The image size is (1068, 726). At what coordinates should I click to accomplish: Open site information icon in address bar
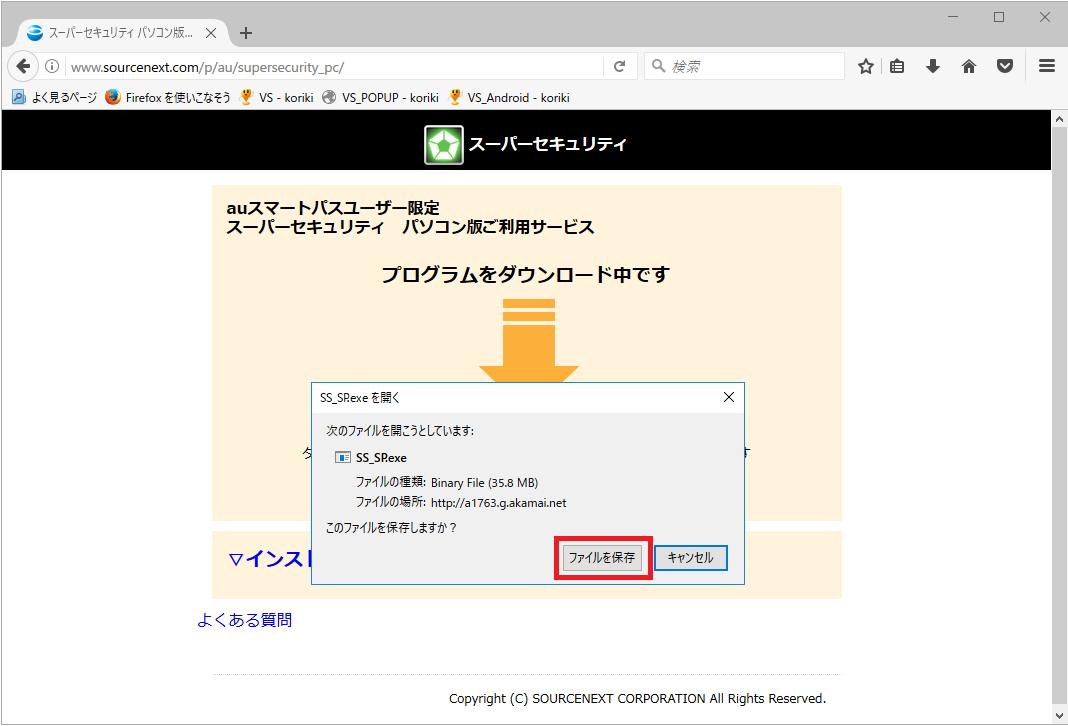(x=52, y=66)
